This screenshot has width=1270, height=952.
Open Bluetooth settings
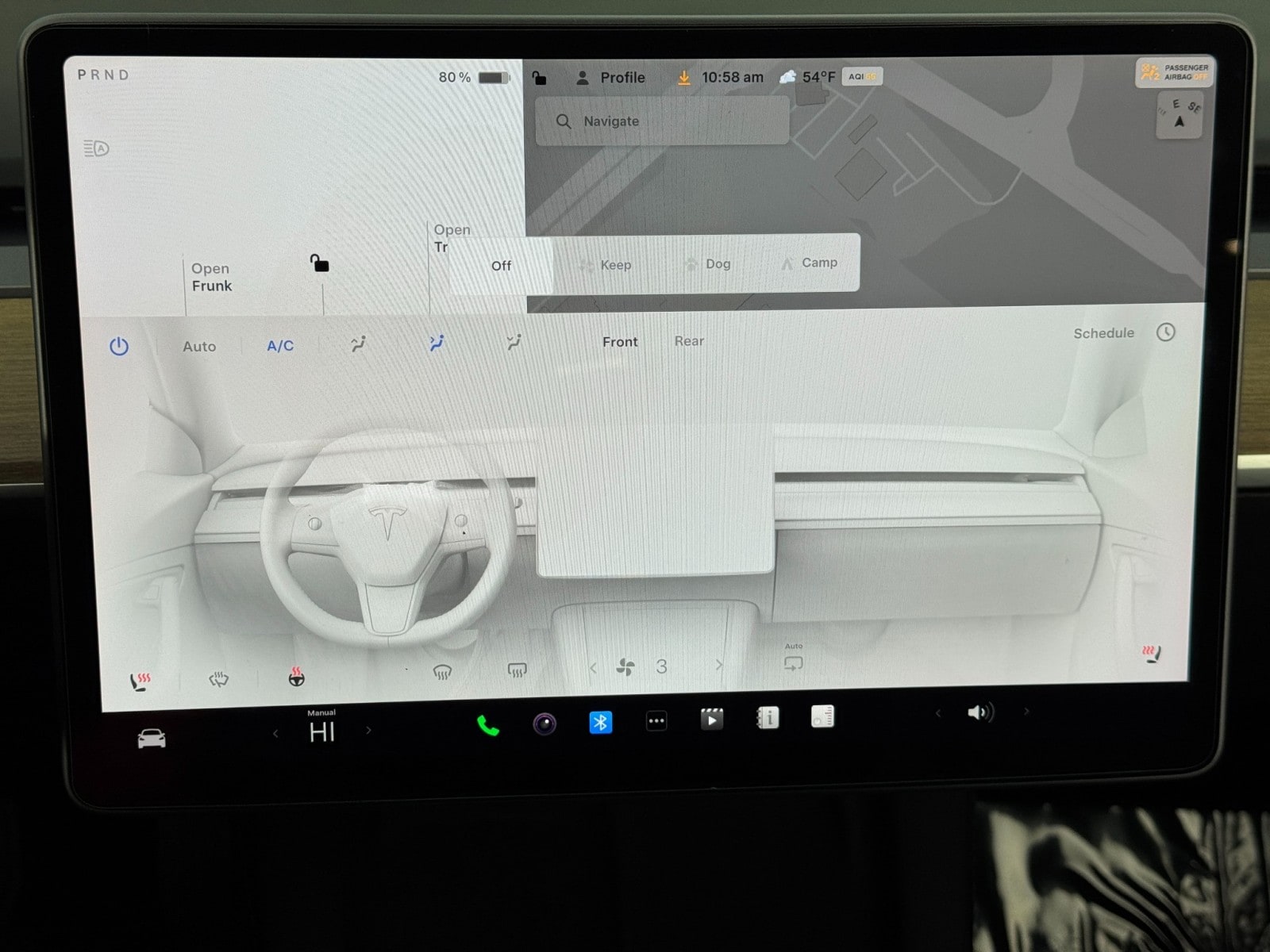(x=601, y=723)
